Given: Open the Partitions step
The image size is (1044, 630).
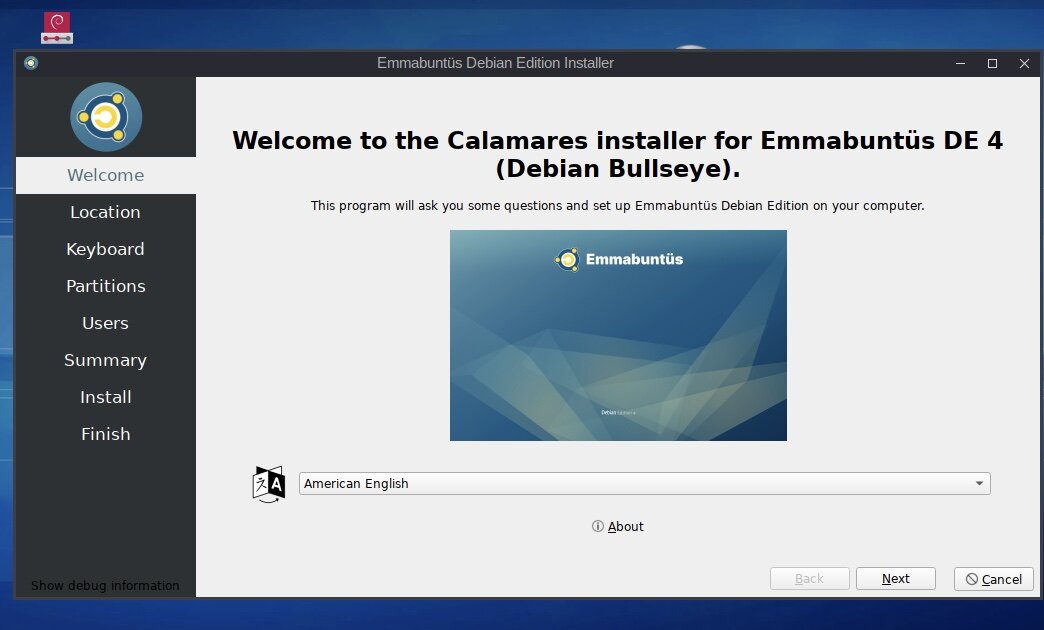Looking at the screenshot, I should coord(106,286).
